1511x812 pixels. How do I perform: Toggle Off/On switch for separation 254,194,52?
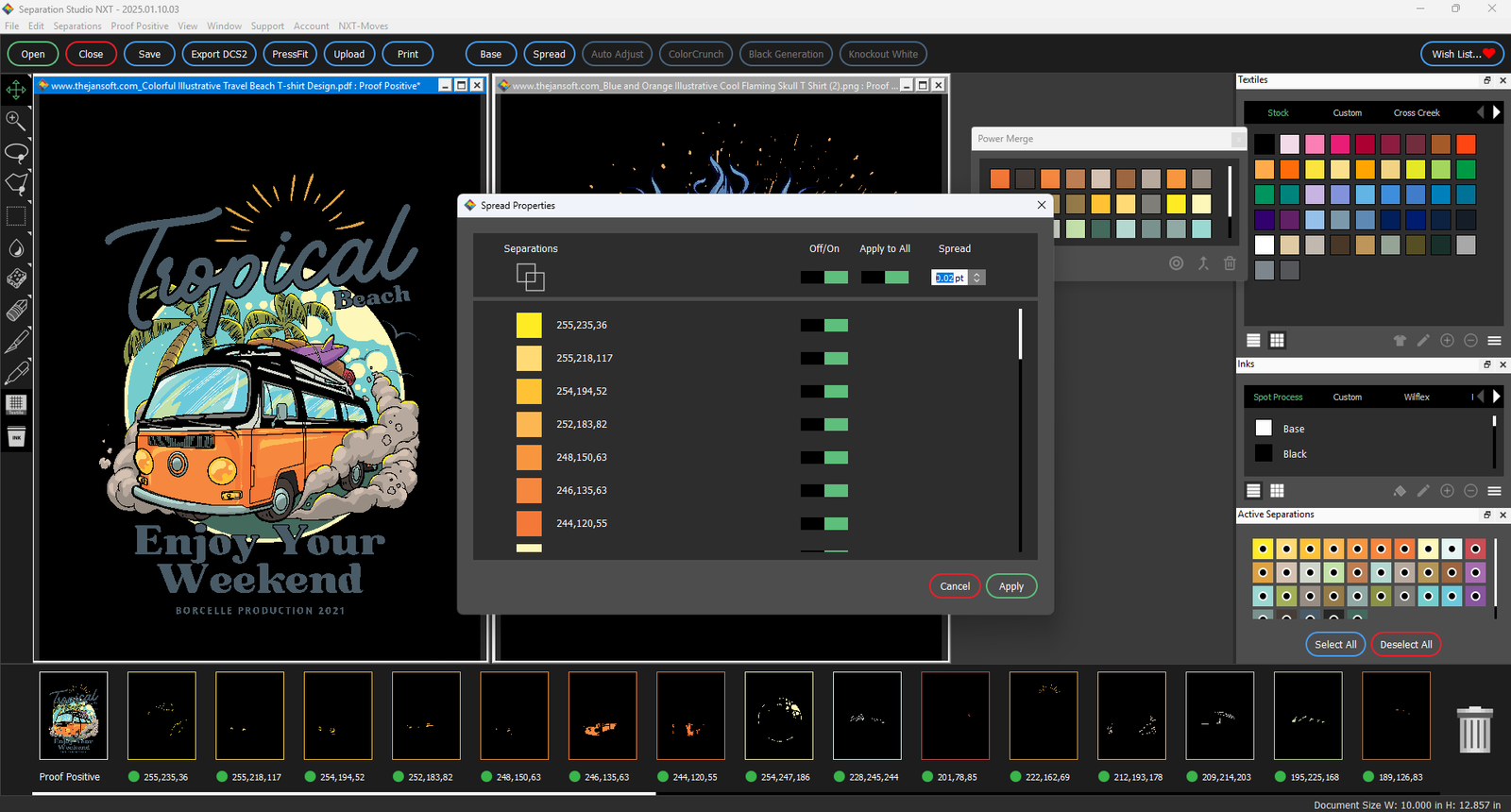pyautogui.click(x=824, y=391)
